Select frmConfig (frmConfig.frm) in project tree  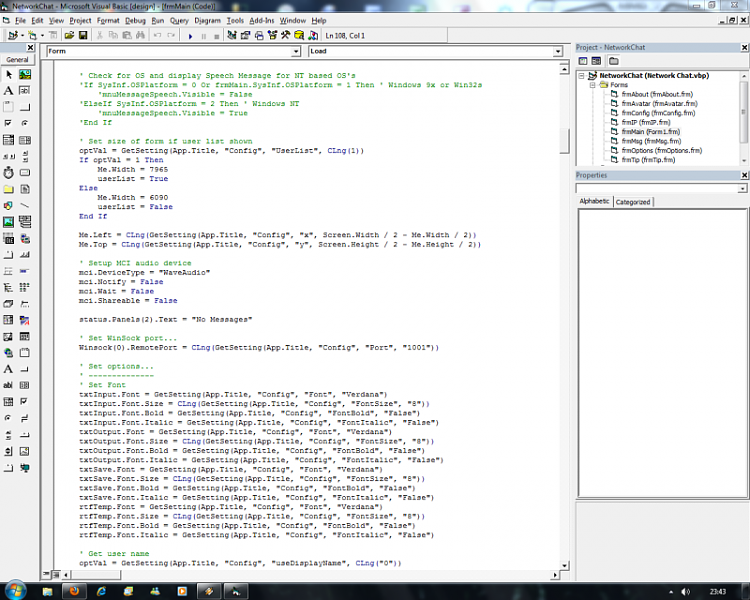[x=658, y=113]
